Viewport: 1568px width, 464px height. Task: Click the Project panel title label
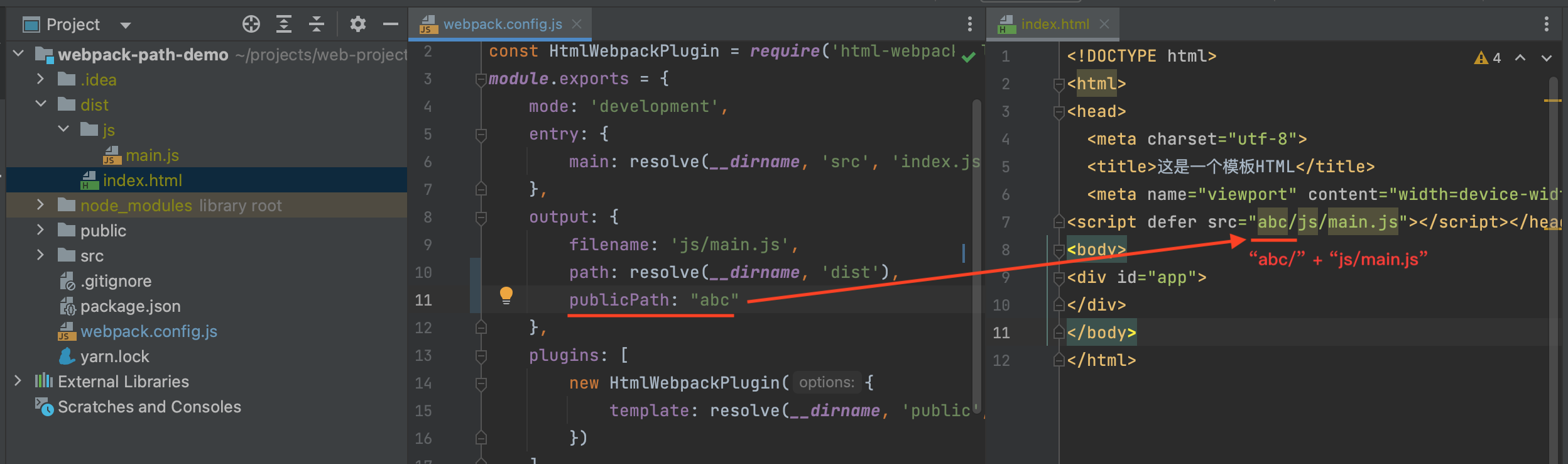pos(73,25)
